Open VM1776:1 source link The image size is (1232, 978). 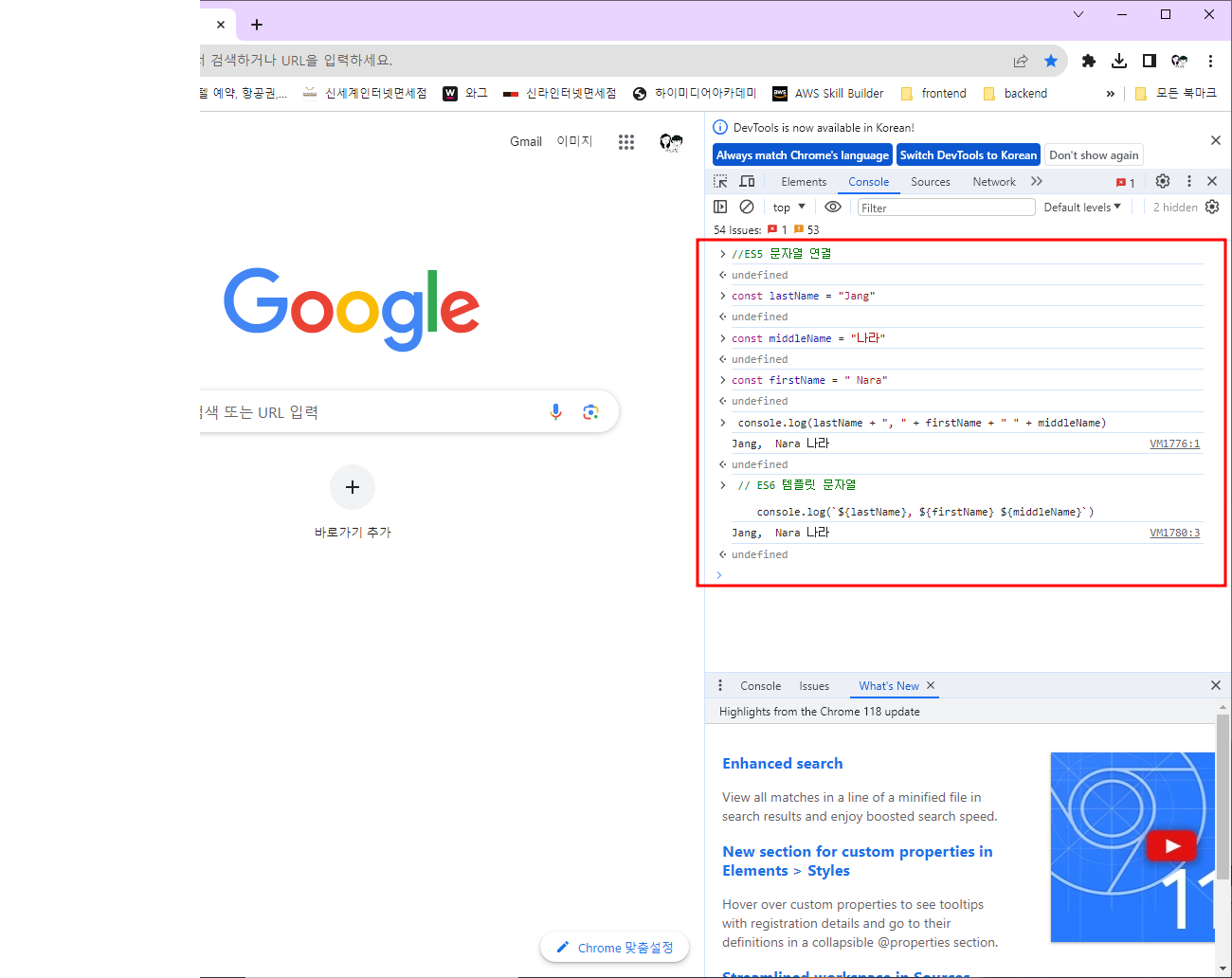[1175, 444]
